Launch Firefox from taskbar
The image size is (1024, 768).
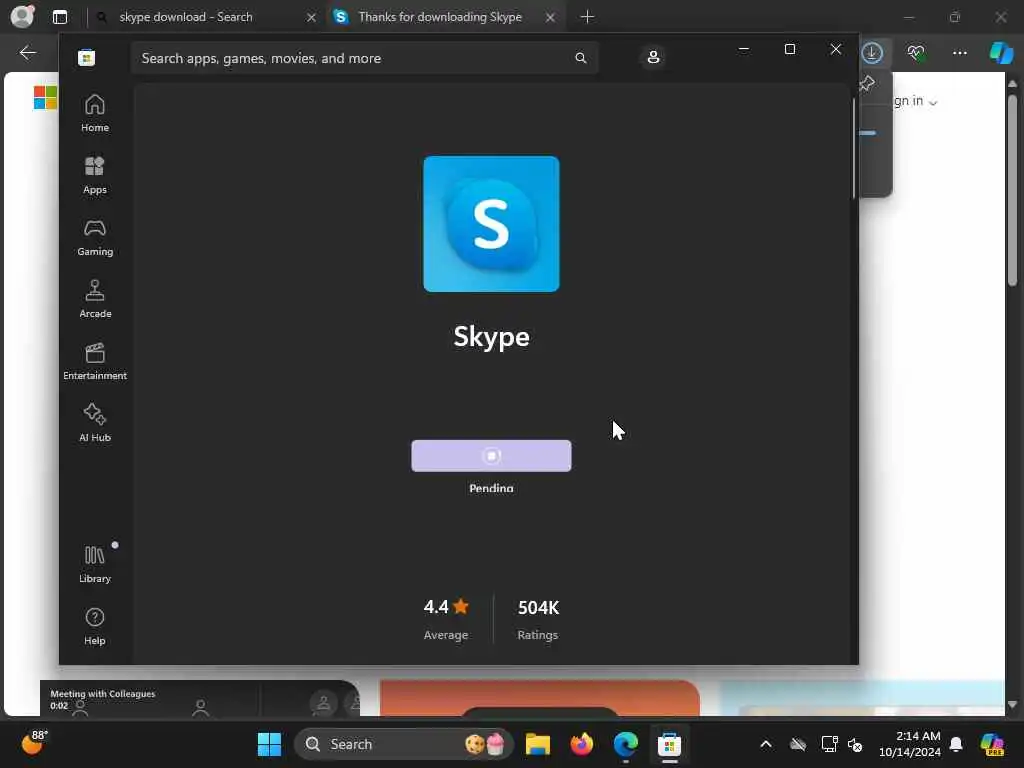[581, 744]
